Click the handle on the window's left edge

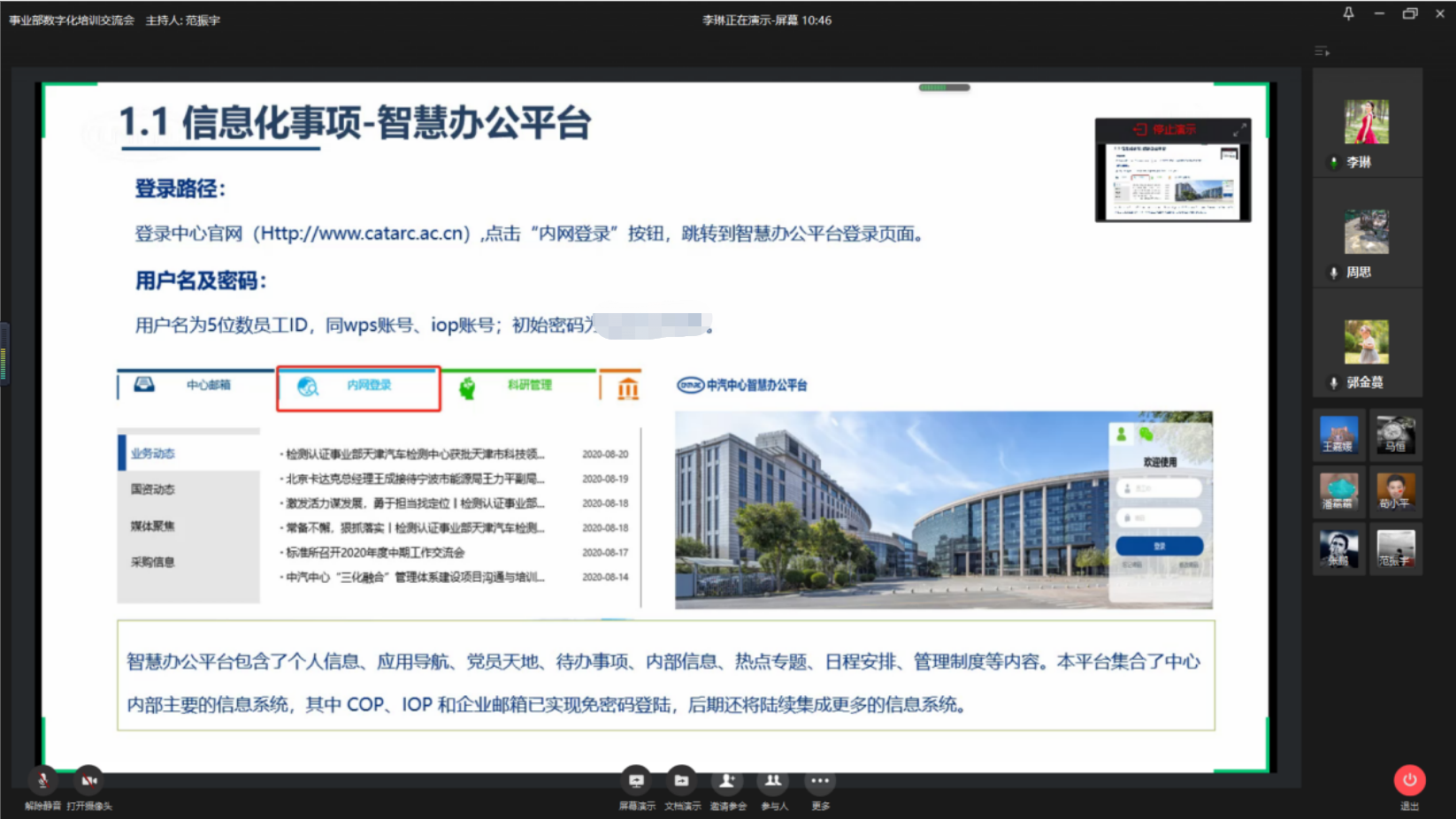tap(4, 354)
